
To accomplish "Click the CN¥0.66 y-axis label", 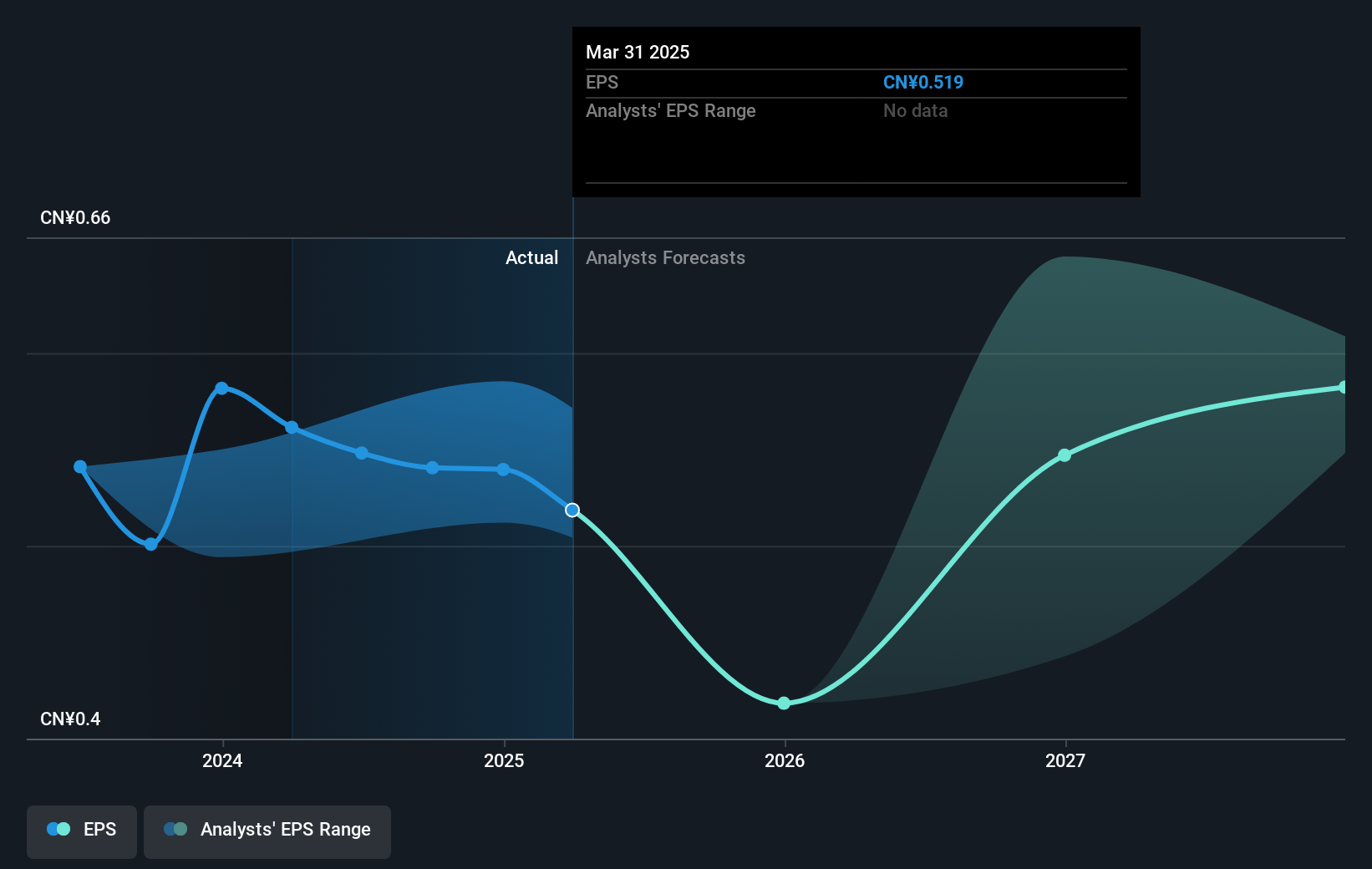I will 75,217.
